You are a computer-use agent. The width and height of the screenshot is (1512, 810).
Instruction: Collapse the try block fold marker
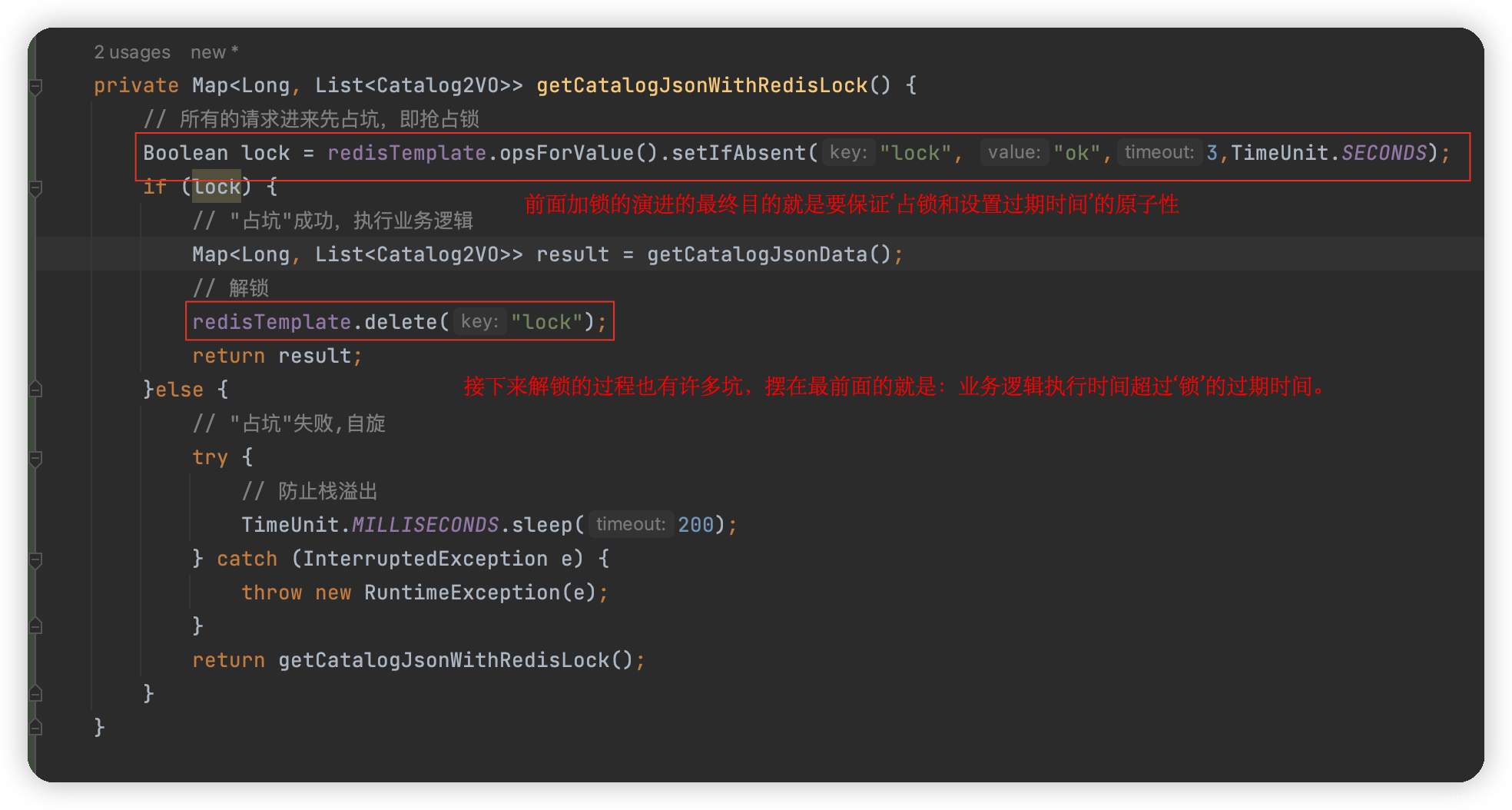36,458
